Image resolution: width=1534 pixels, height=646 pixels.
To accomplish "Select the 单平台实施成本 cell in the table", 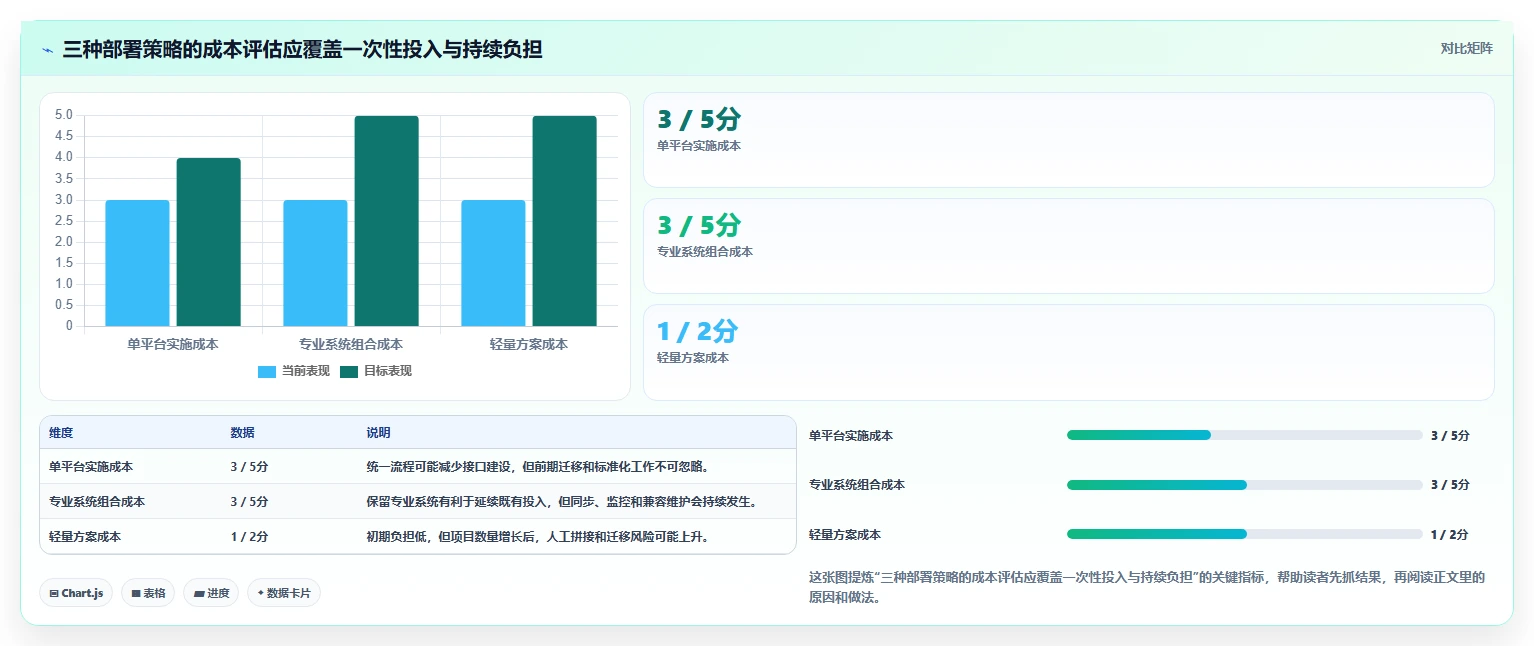I will (x=91, y=467).
